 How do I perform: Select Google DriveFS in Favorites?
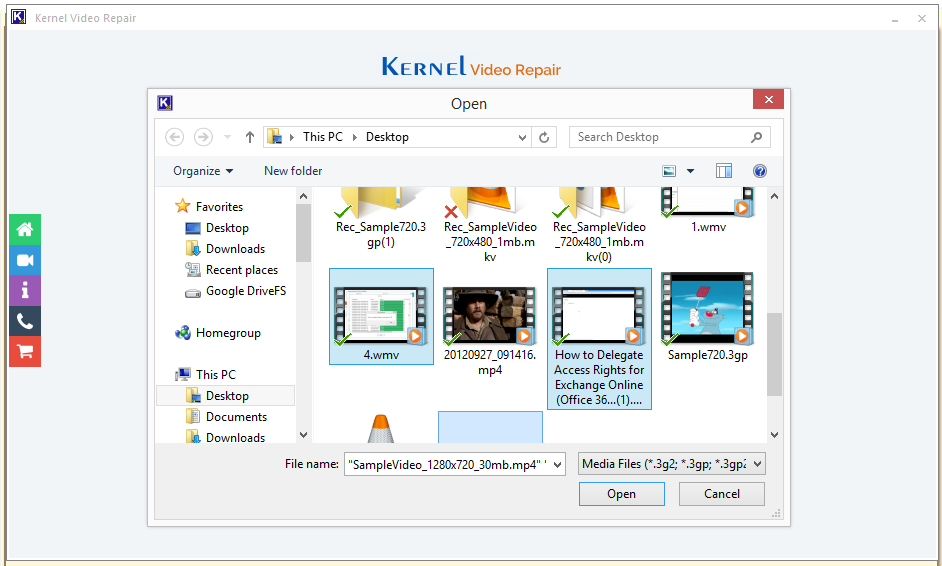(245, 291)
